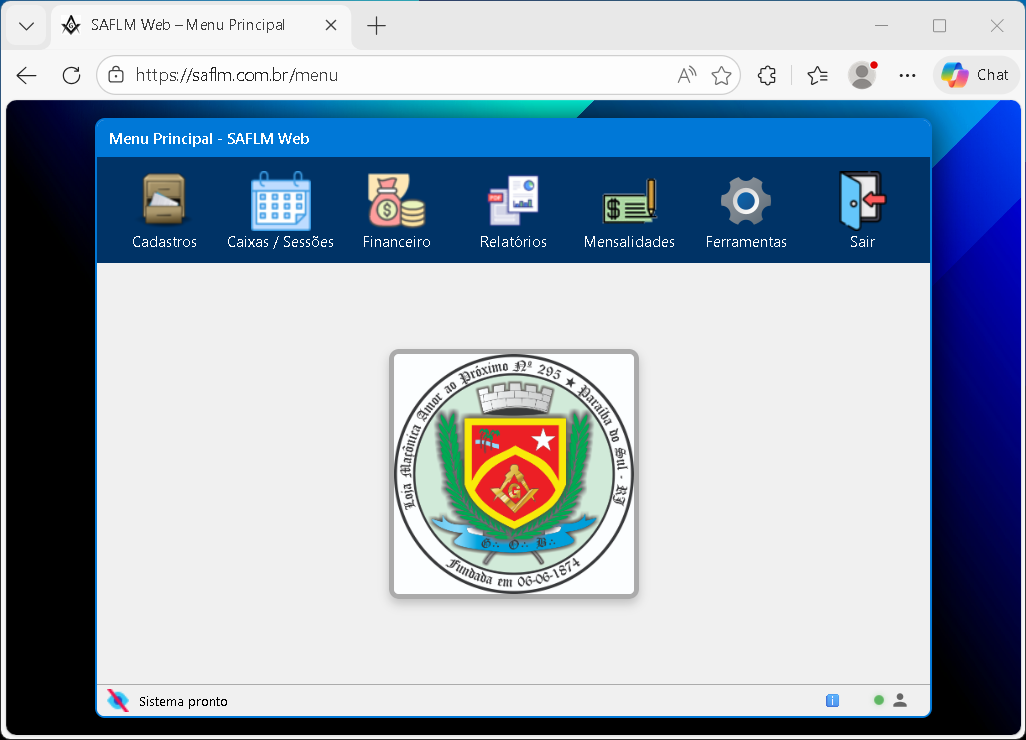Expand the browser tab list chevron
The height and width of the screenshot is (740, 1026).
27,26
